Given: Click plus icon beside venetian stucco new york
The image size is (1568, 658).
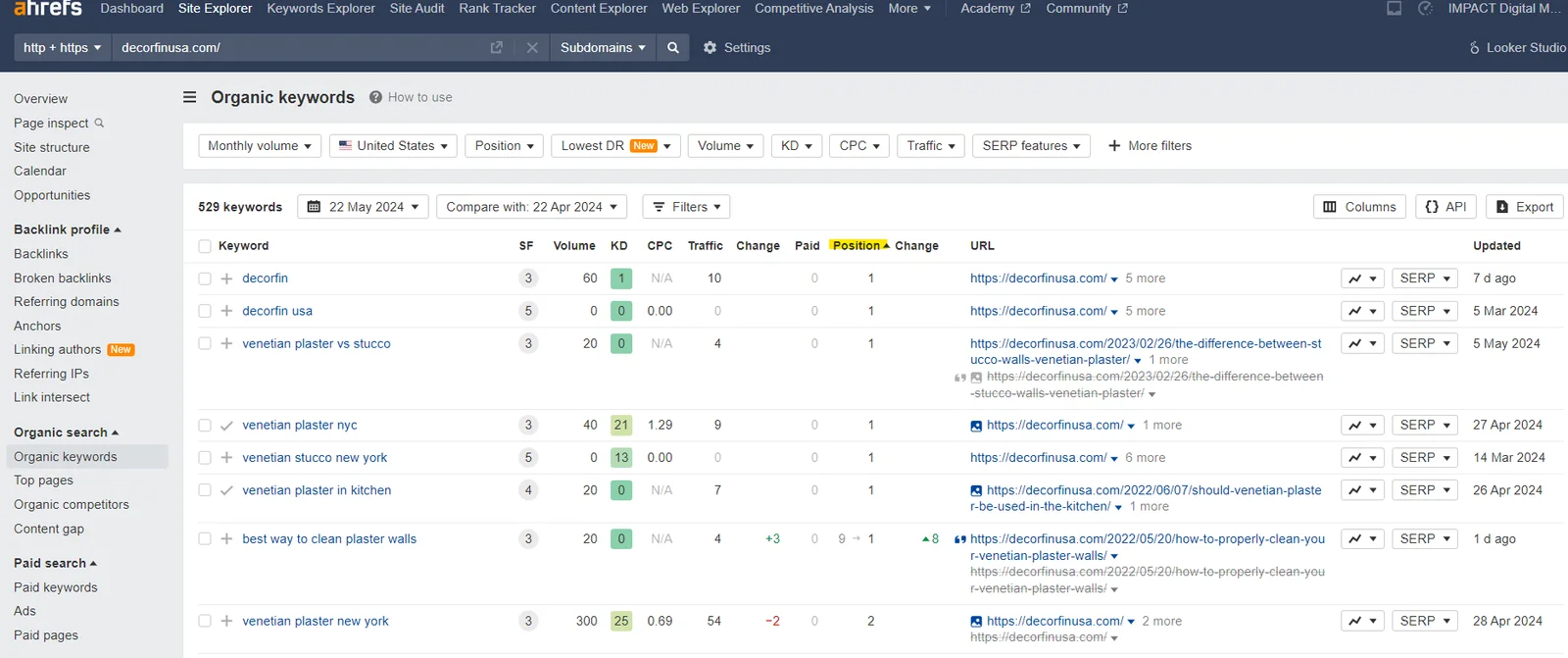Looking at the screenshot, I should [226, 458].
